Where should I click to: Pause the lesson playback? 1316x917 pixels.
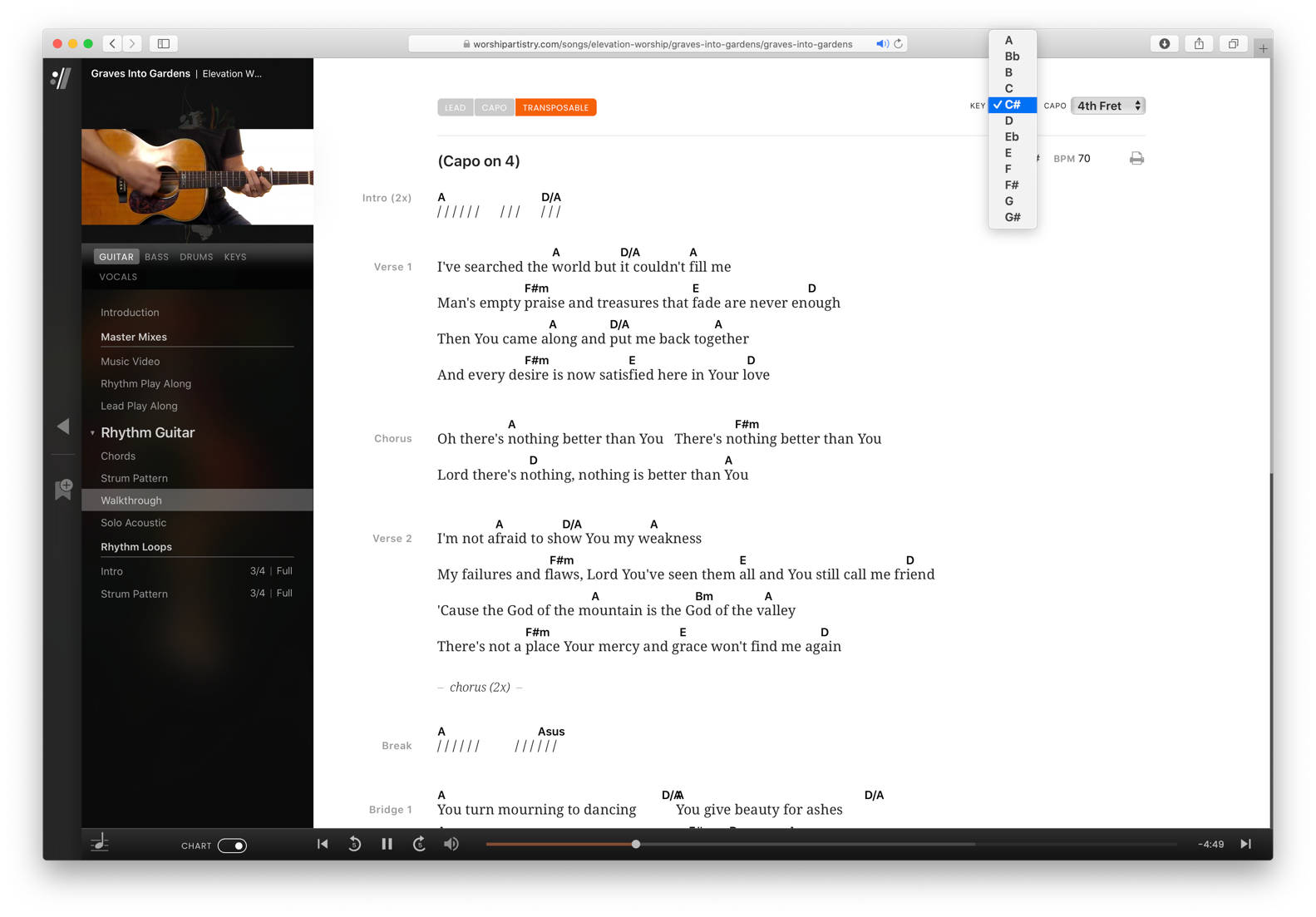point(387,844)
